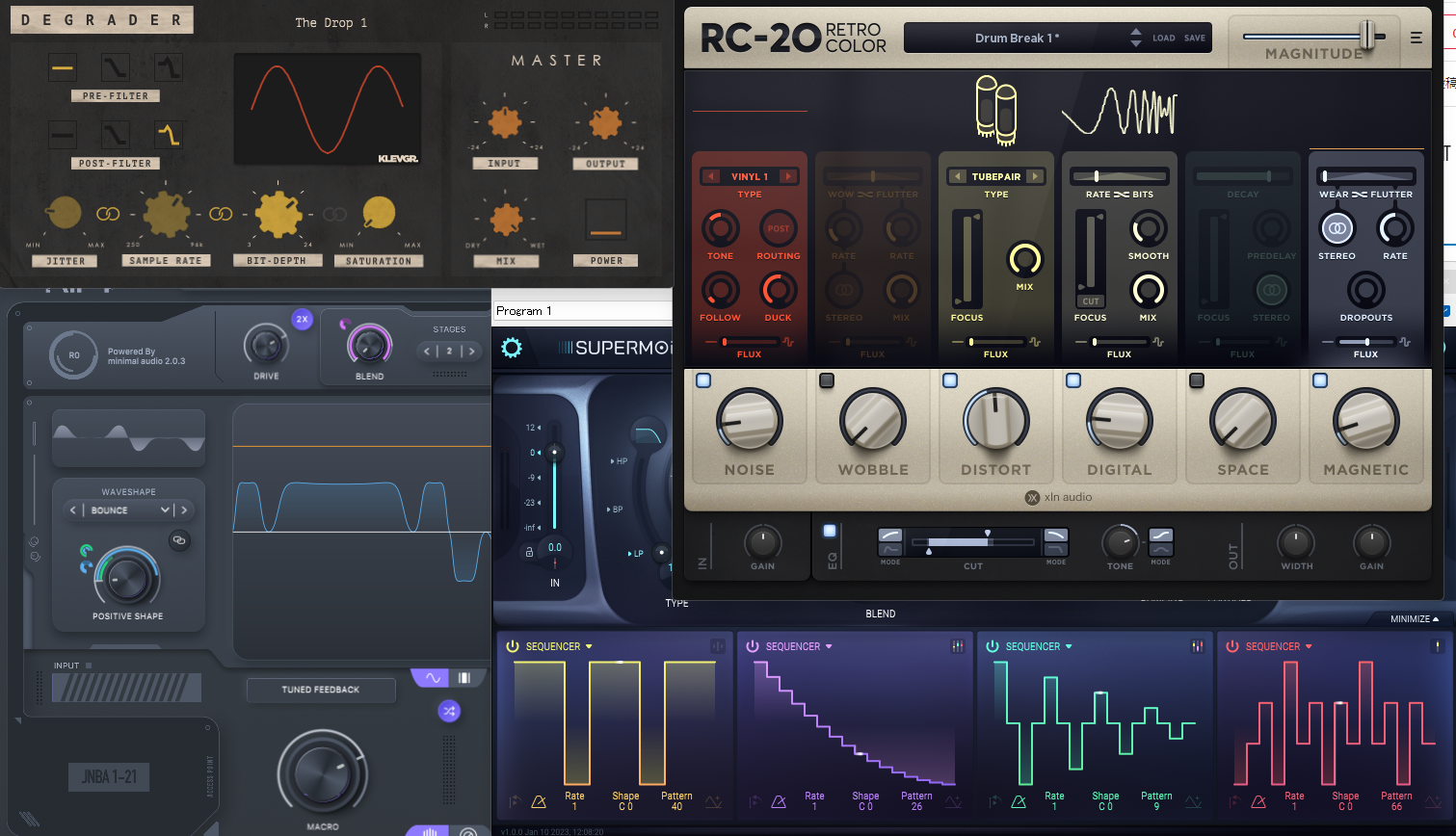Select next waveshape with right arrow

click(184, 509)
